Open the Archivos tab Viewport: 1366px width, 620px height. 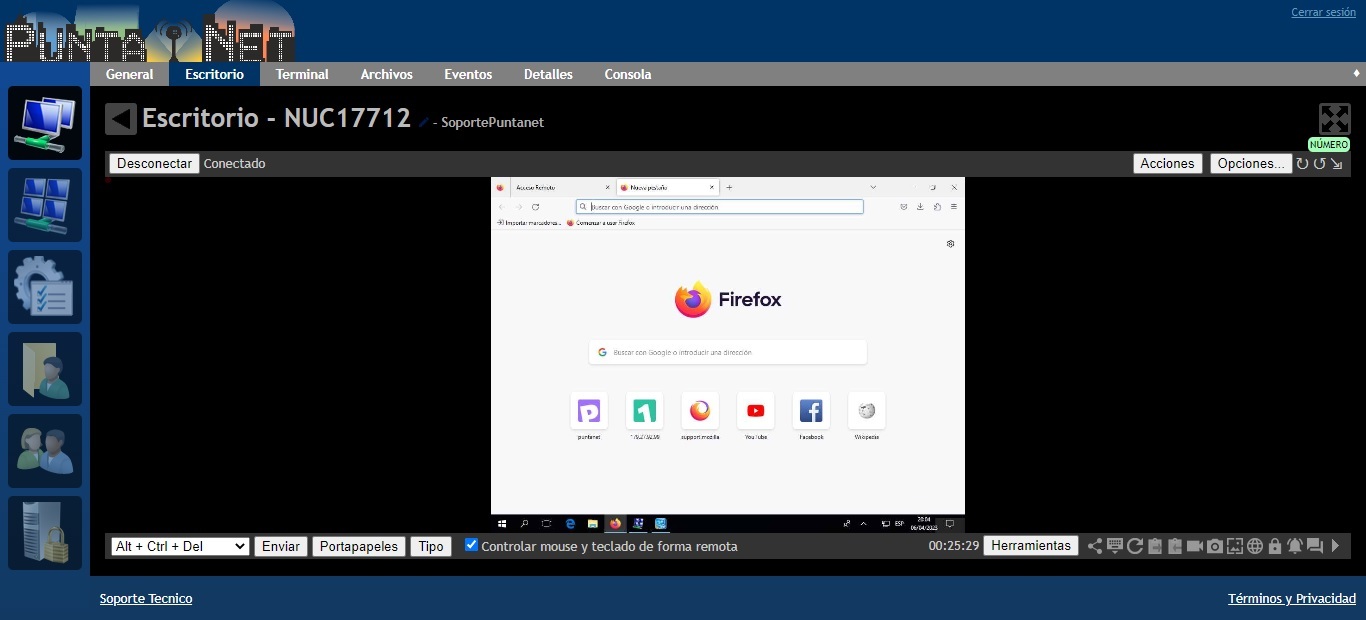pos(386,74)
